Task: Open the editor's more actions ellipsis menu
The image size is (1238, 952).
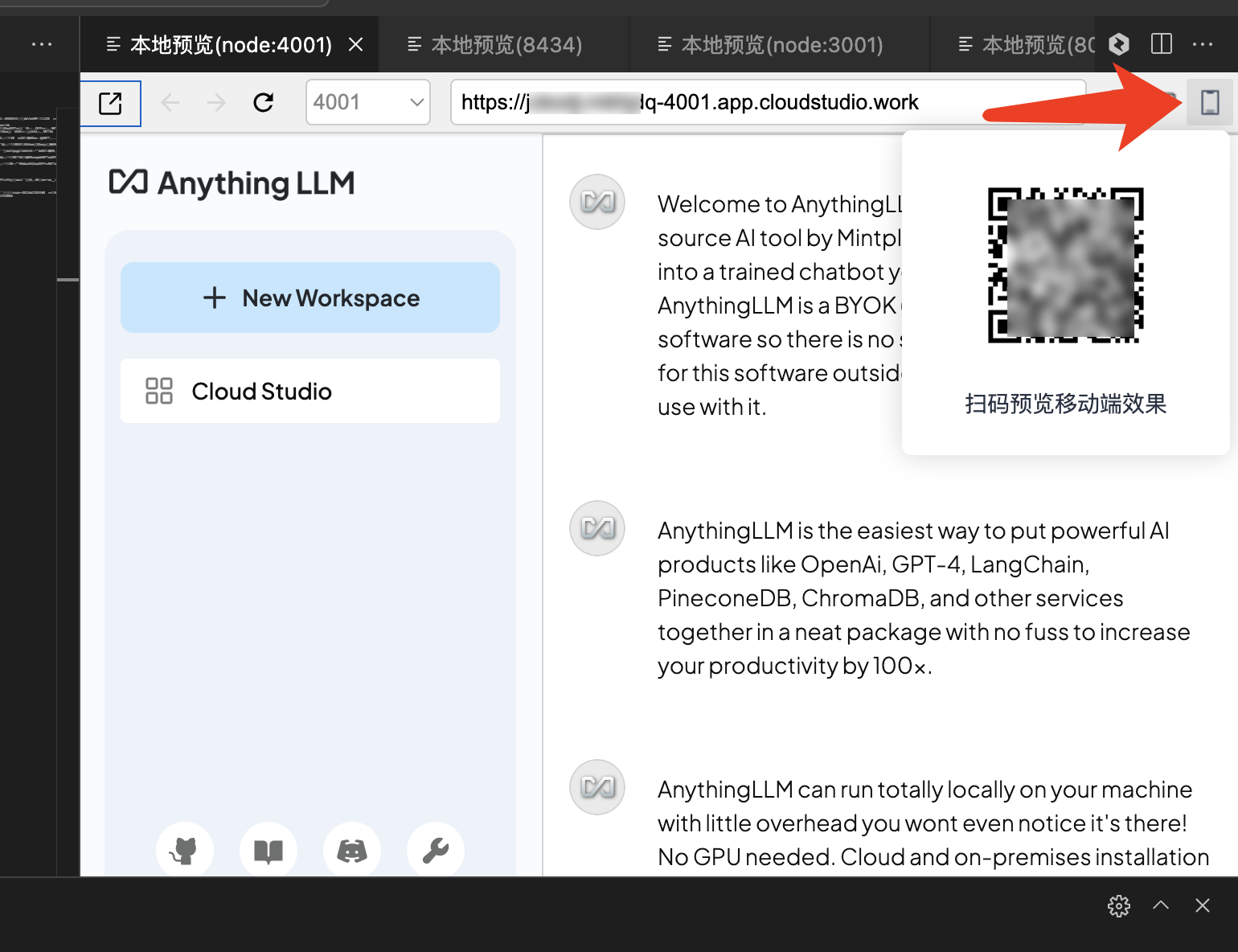Action: pos(1203,44)
